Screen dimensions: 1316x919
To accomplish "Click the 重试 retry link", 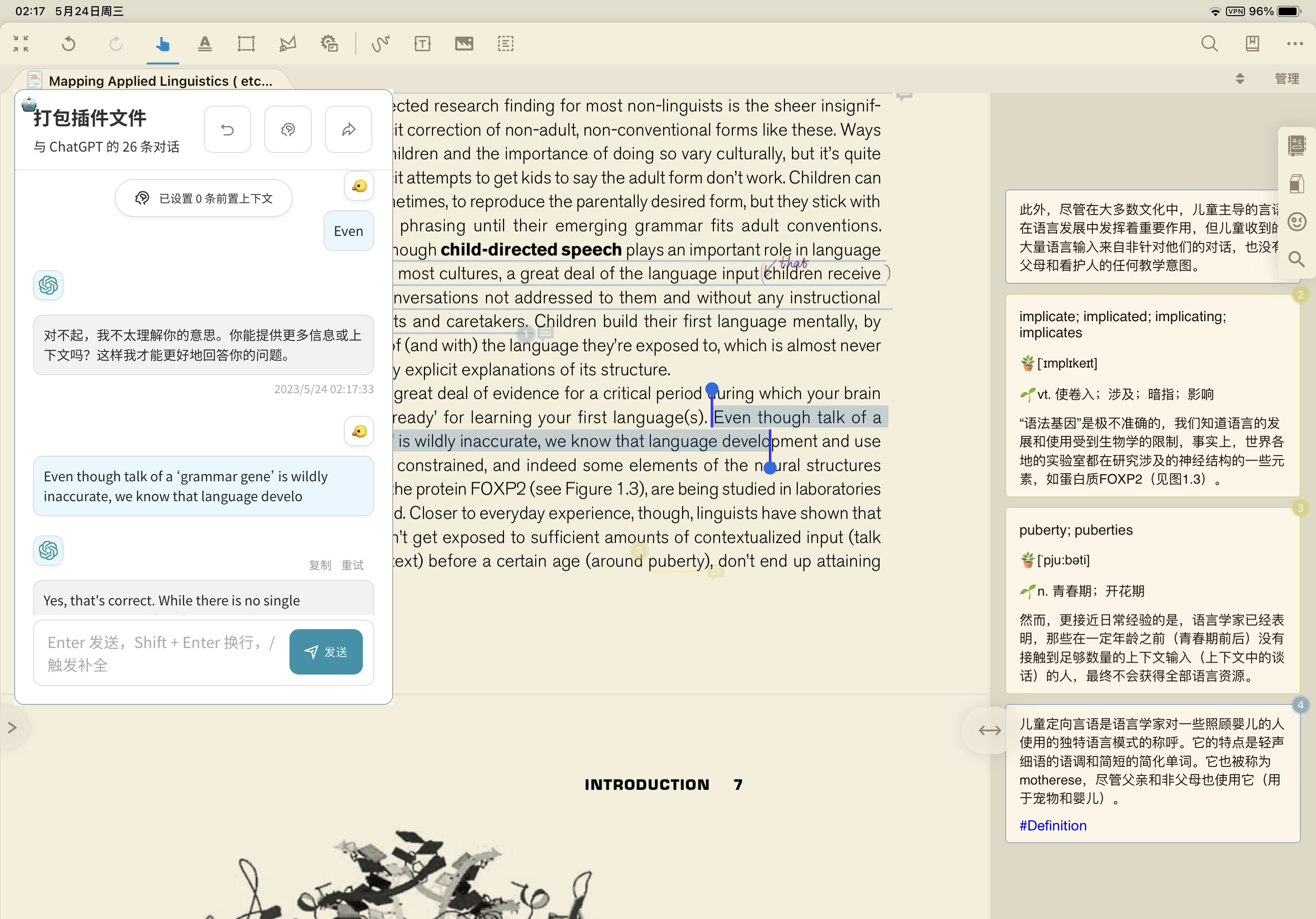I will pyautogui.click(x=352, y=565).
